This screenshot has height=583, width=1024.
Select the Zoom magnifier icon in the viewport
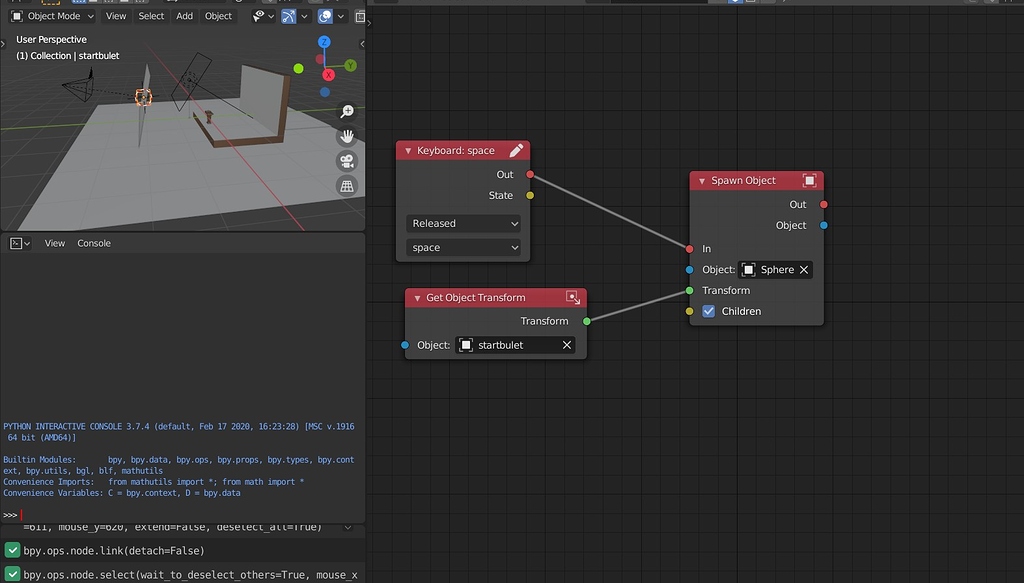(x=346, y=110)
